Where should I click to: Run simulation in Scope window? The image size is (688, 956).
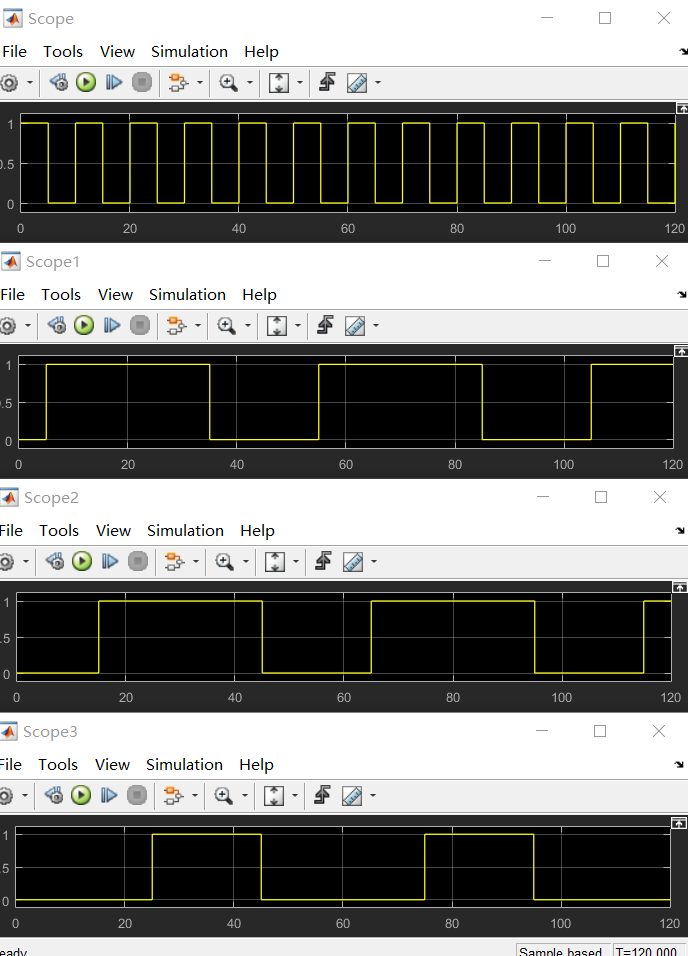tap(86, 82)
